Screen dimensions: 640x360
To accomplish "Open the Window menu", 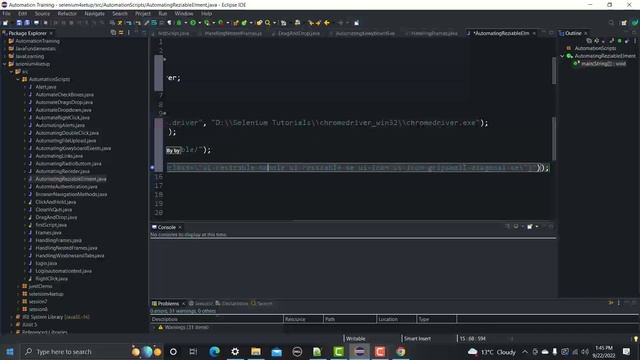I will pyautogui.click(x=184, y=13).
